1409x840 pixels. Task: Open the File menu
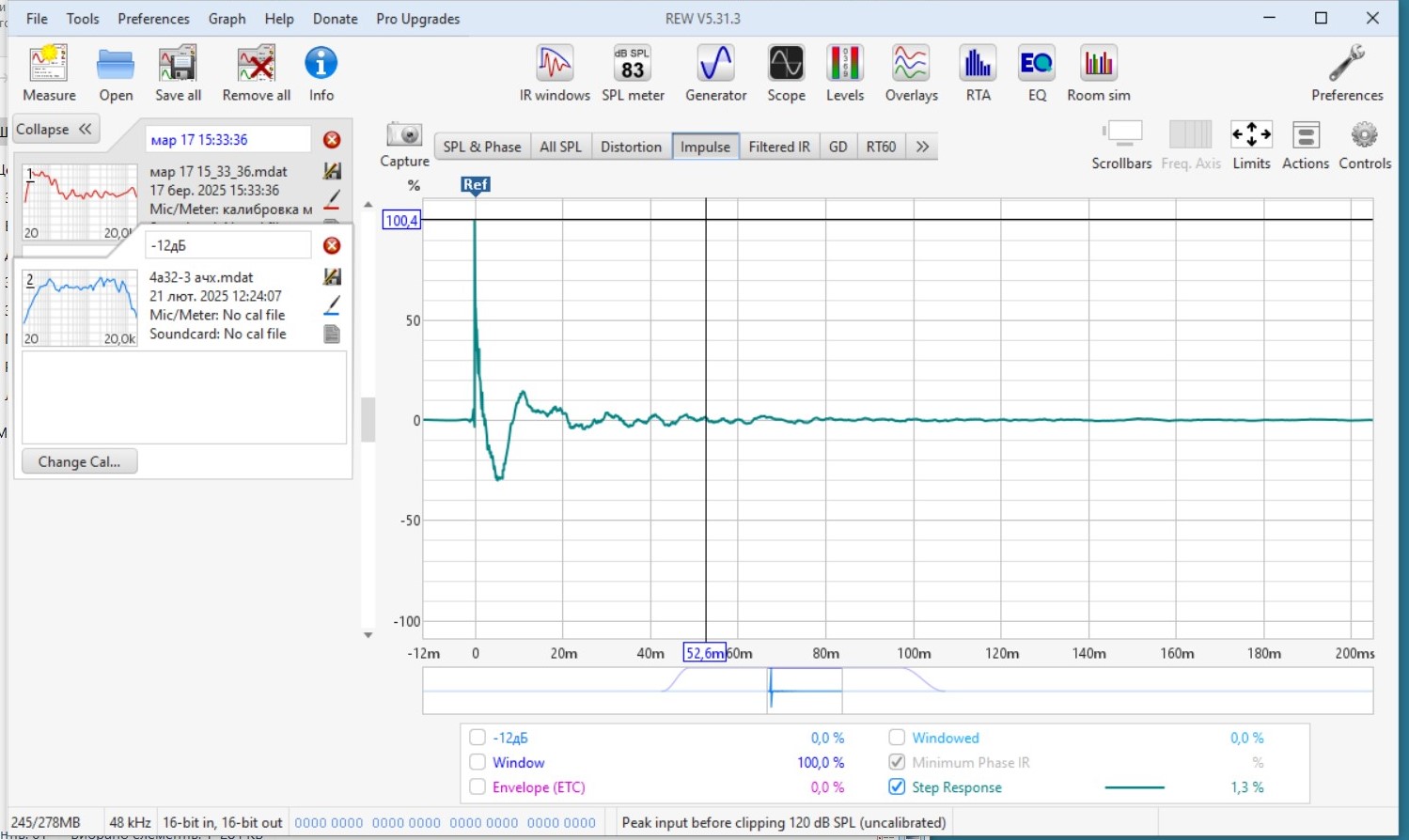pyautogui.click(x=37, y=19)
